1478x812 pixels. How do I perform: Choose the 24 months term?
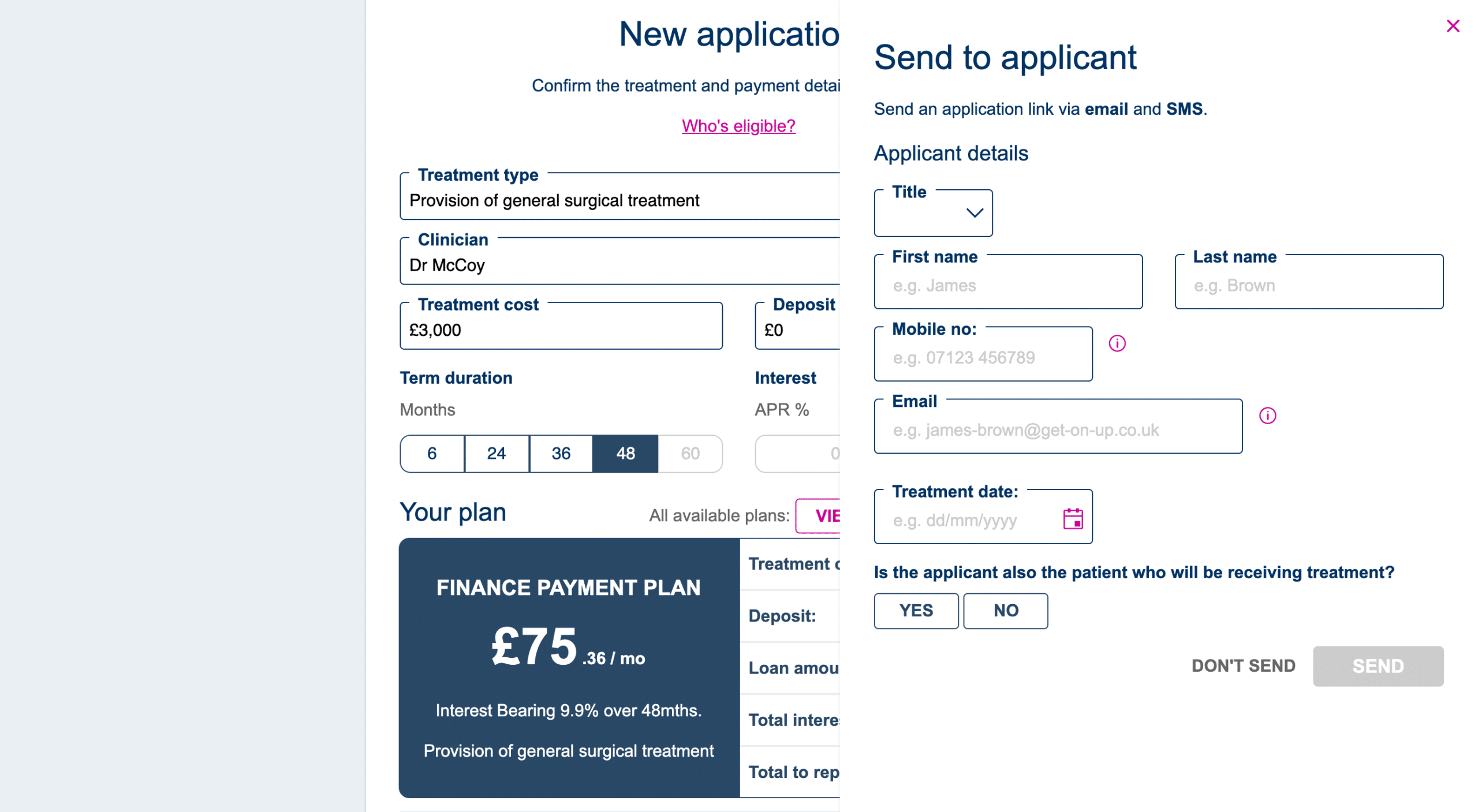click(x=497, y=454)
